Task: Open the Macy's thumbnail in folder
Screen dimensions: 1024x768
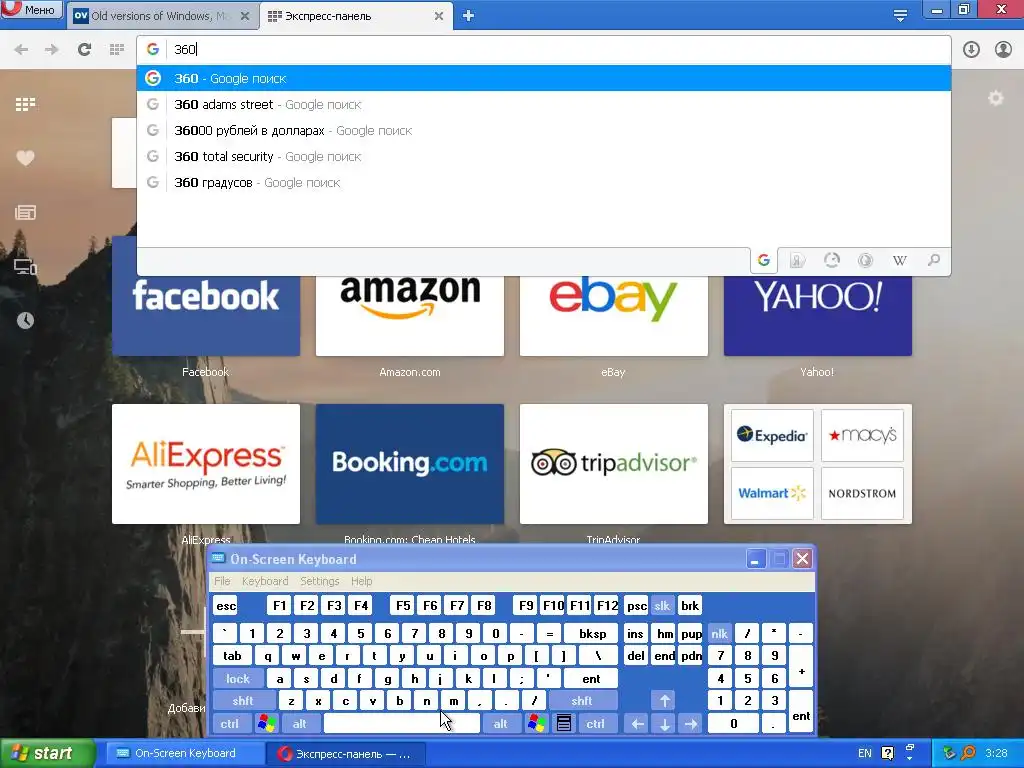Action: pyautogui.click(x=862, y=436)
